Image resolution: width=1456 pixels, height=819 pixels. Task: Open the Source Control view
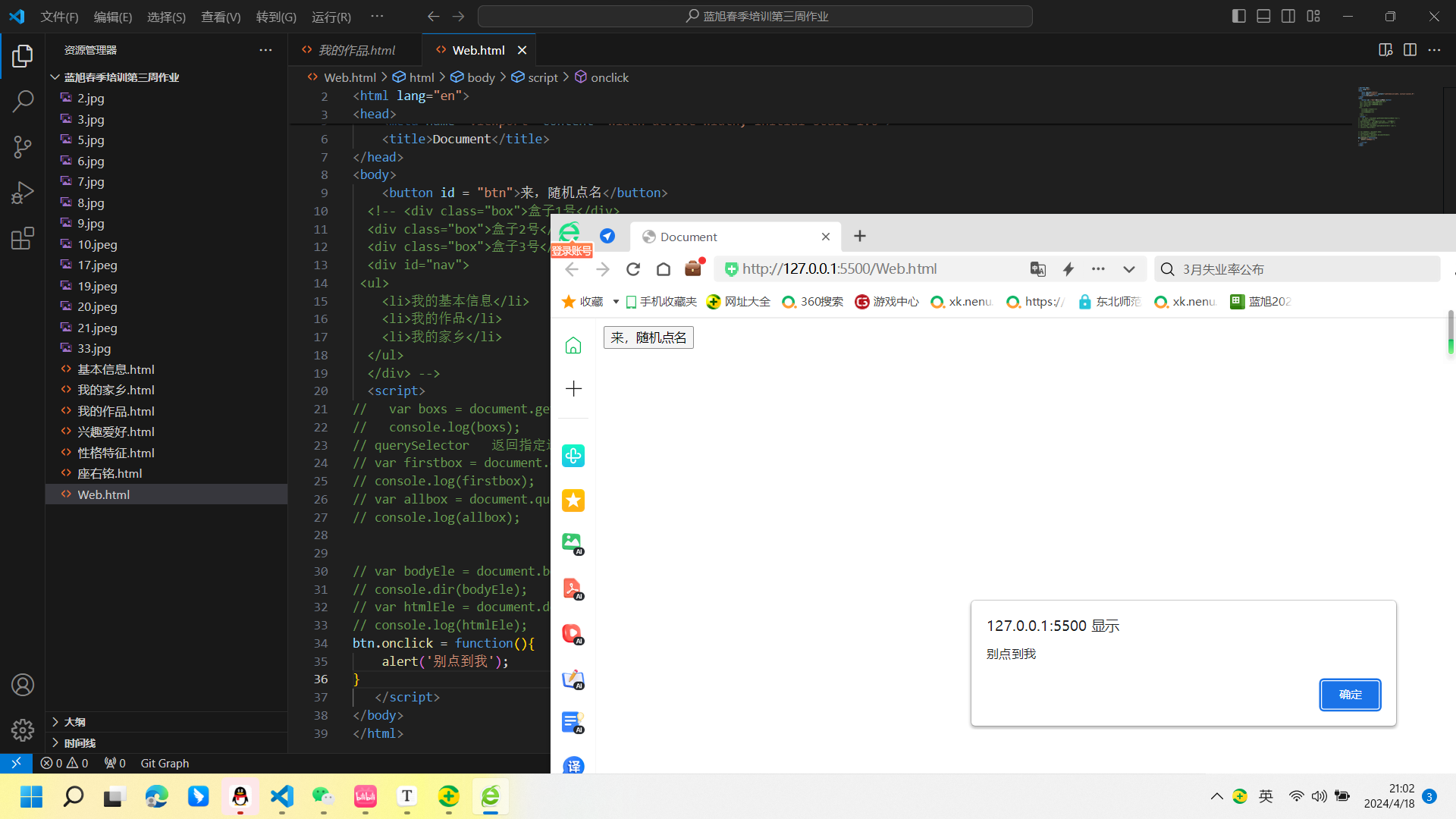click(x=23, y=146)
